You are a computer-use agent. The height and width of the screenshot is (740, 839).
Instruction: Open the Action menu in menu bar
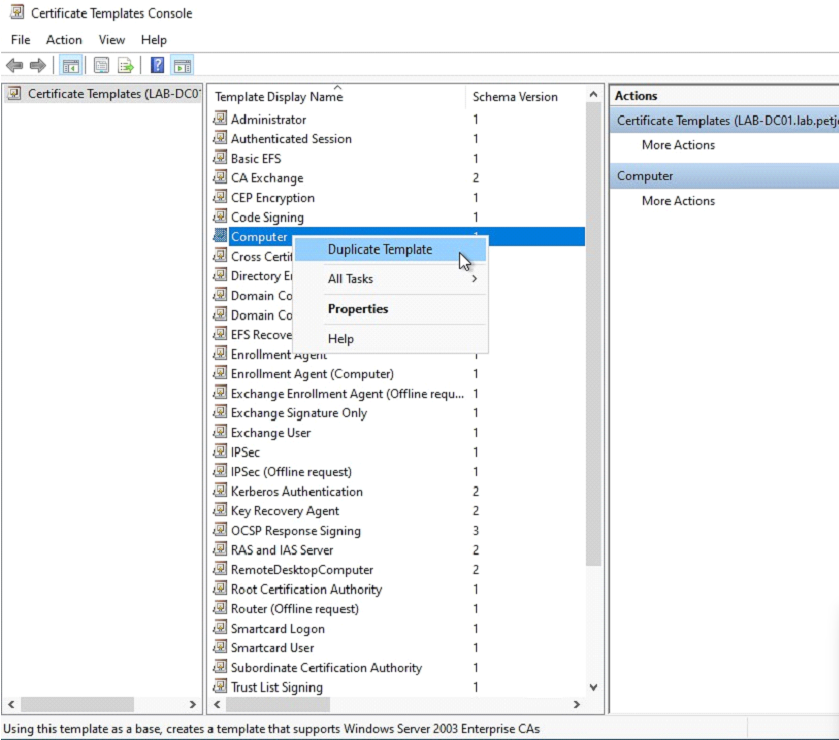[64, 40]
